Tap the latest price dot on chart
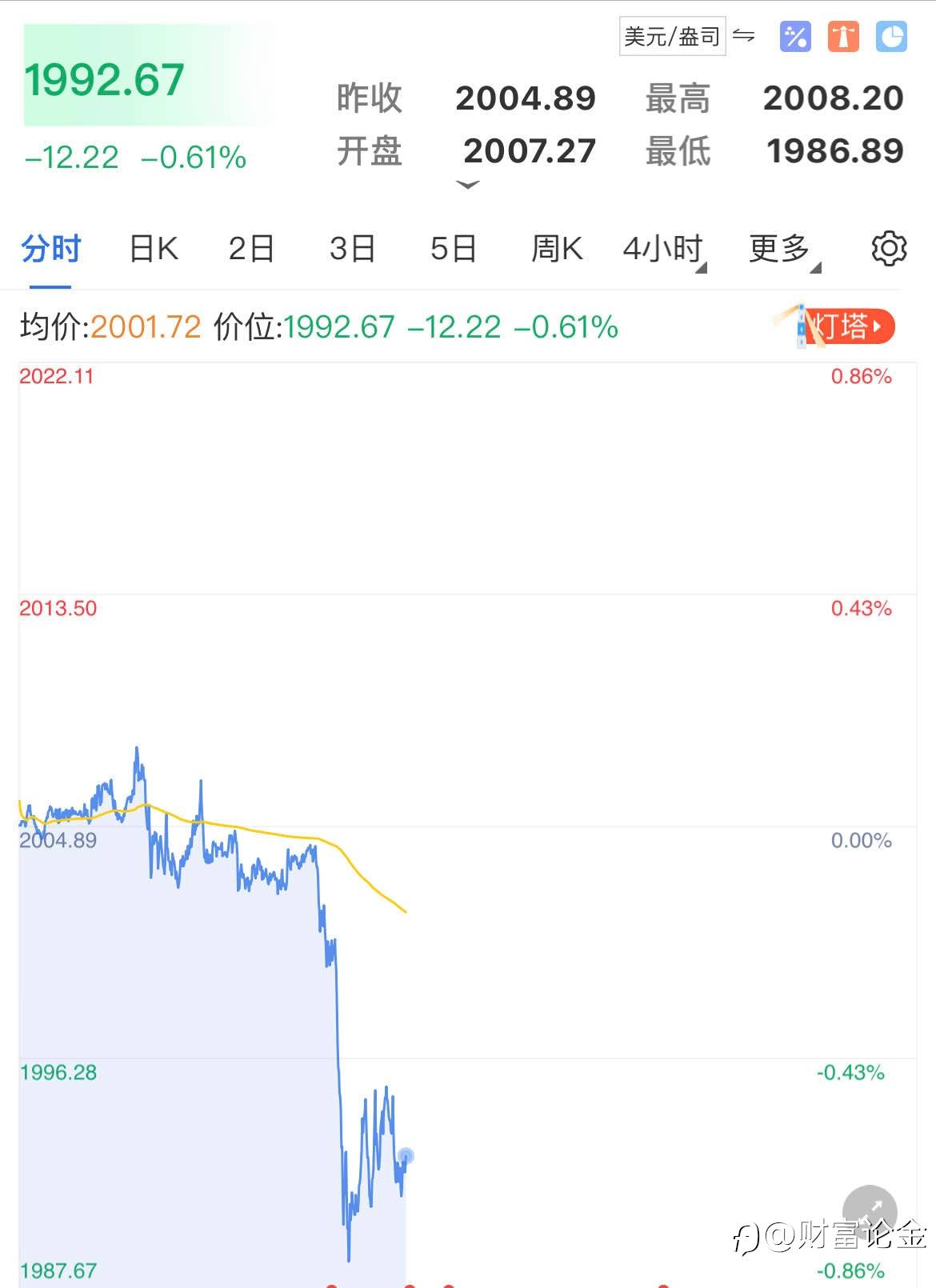The height and width of the screenshot is (1288, 936). tap(406, 1156)
